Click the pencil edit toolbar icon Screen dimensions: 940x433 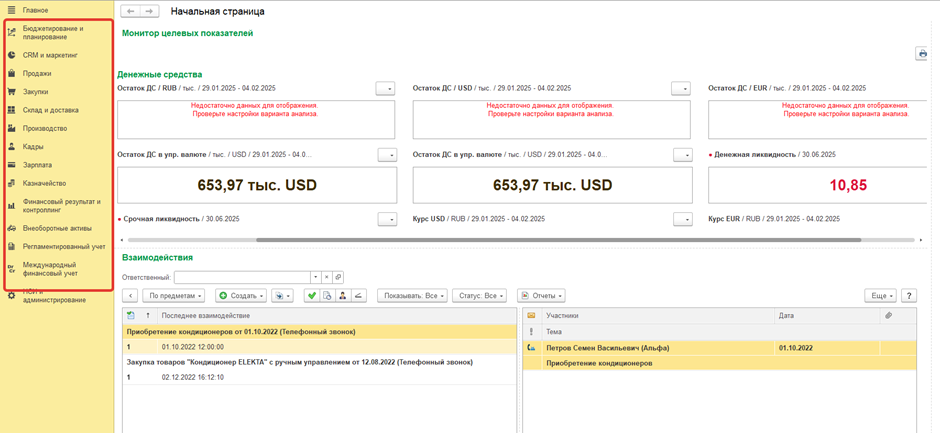point(358,296)
